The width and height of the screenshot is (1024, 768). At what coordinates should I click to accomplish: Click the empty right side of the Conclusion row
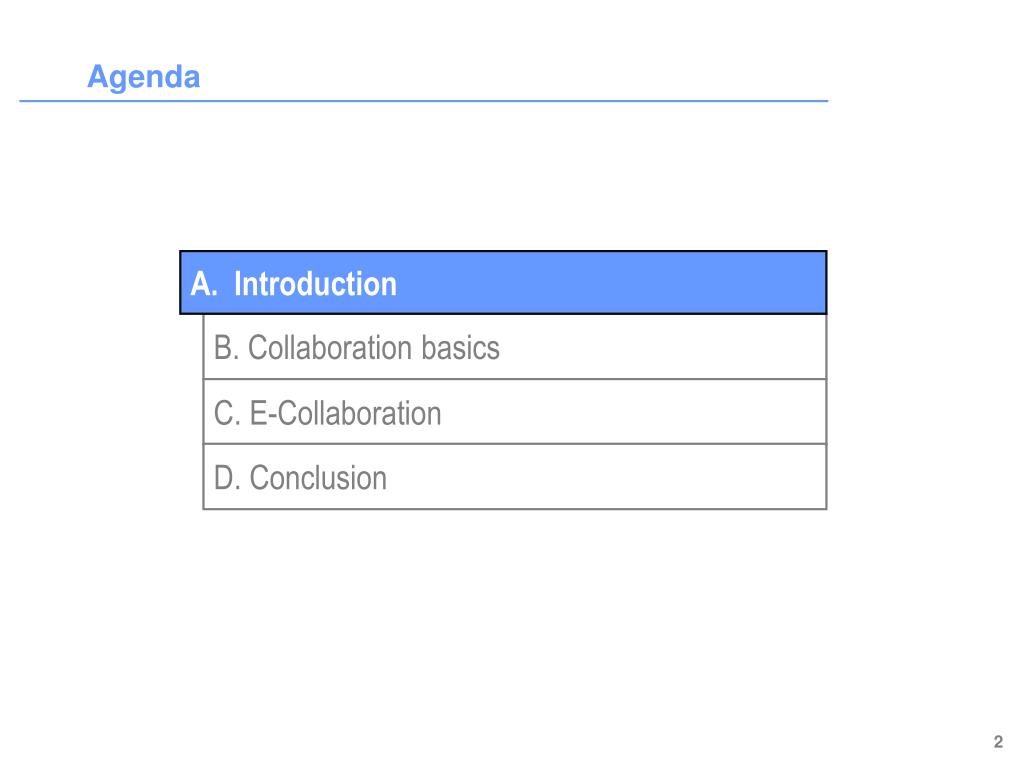[x=606, y=477]
